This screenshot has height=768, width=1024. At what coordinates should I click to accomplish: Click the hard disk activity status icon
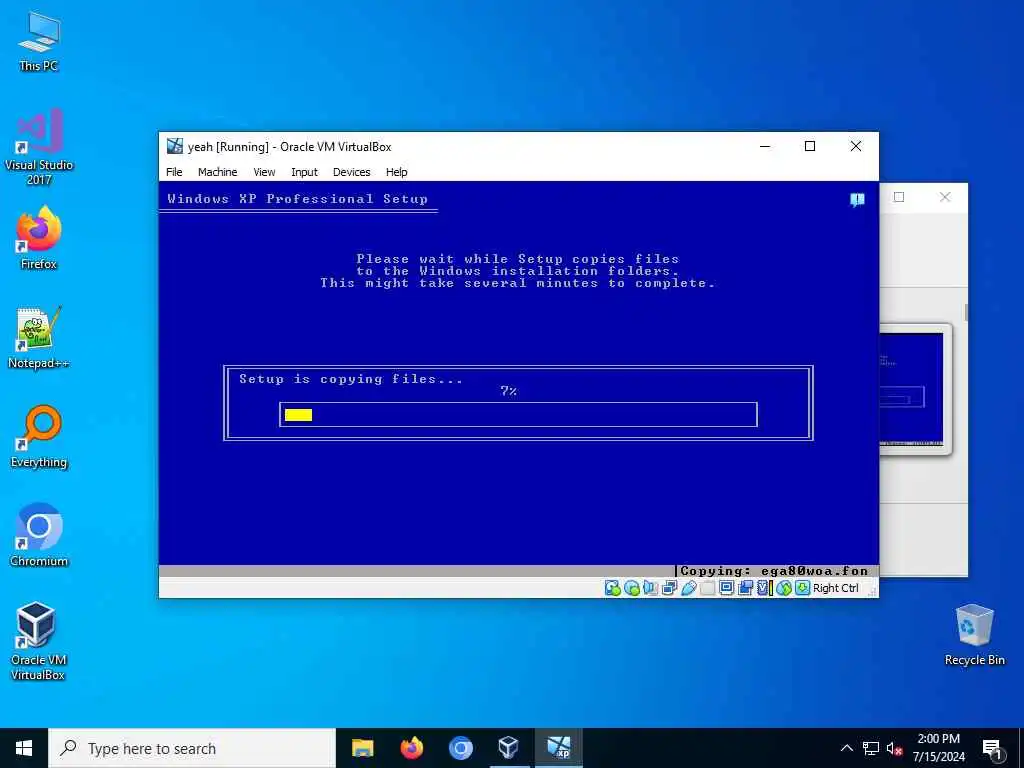point(612,588)
